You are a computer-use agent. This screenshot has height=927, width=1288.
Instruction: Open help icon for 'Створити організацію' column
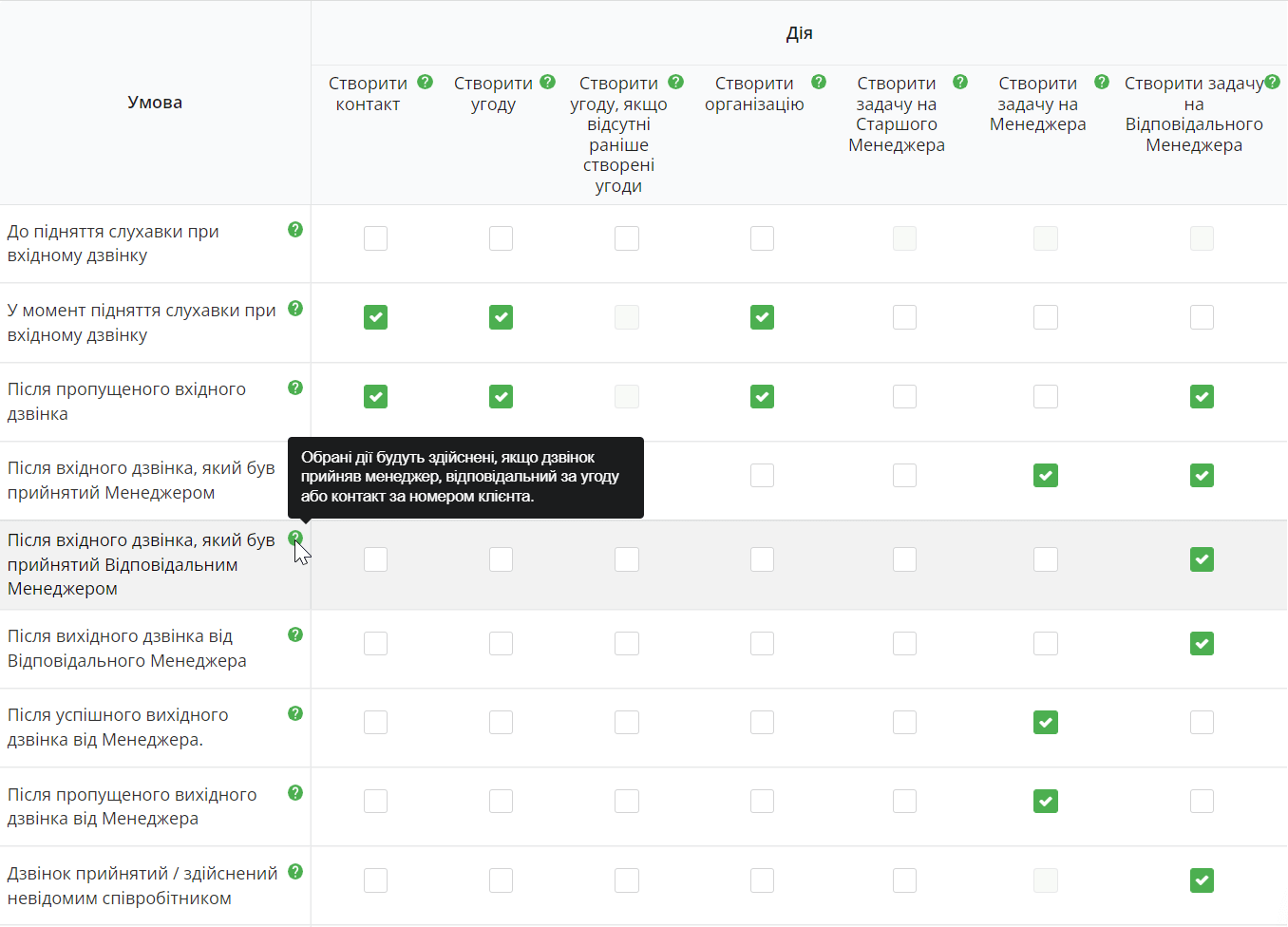[x=819, y=82]
